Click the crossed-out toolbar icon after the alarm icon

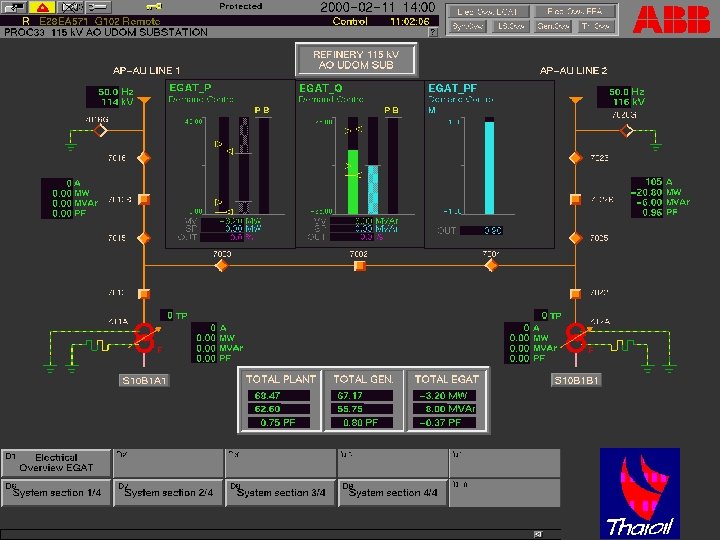tap(71, 7)
